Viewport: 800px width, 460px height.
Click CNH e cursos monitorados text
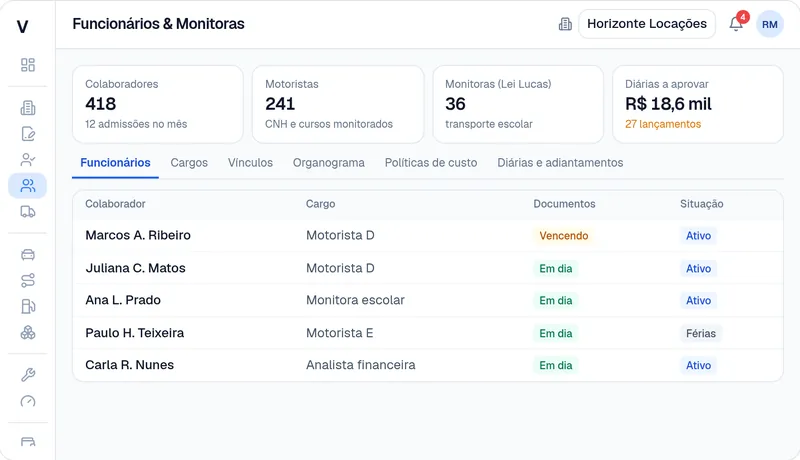point(329,124)
